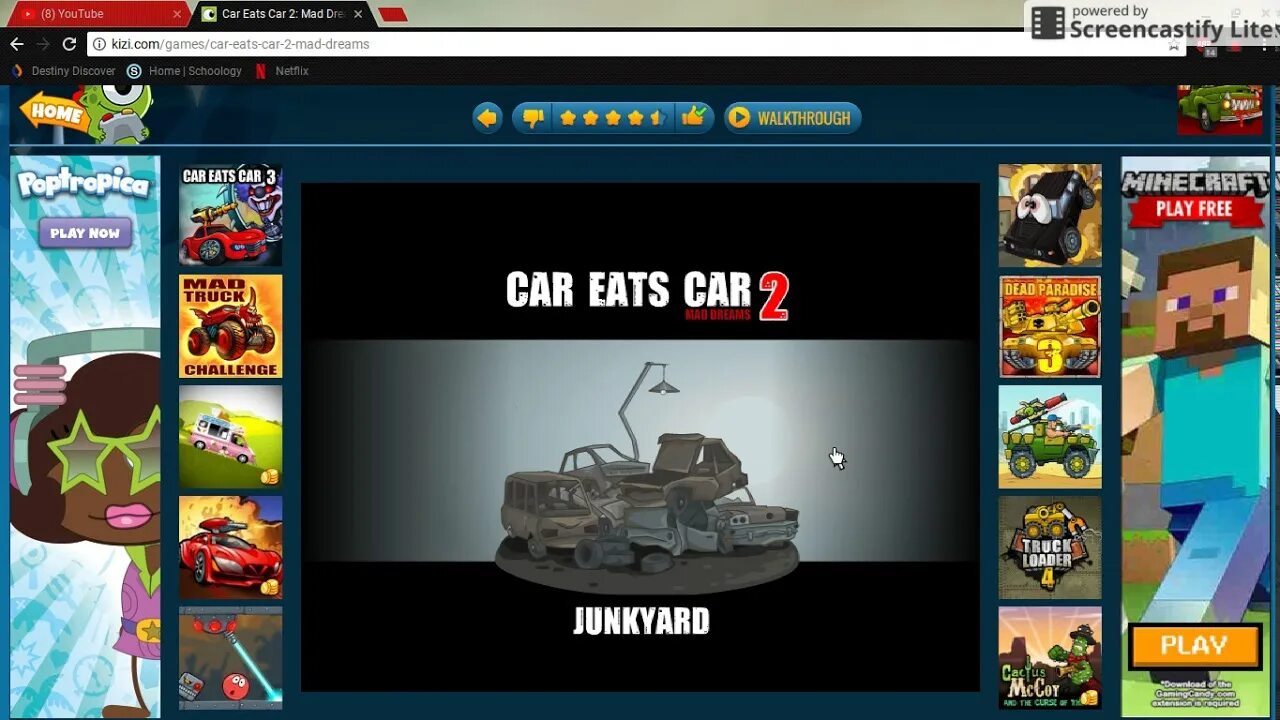Click the thumbs down dislike icon

(533, 118)
